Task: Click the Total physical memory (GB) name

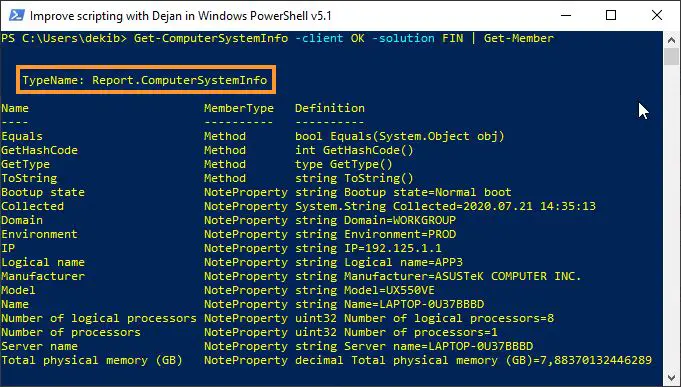Action: [92, 360]
